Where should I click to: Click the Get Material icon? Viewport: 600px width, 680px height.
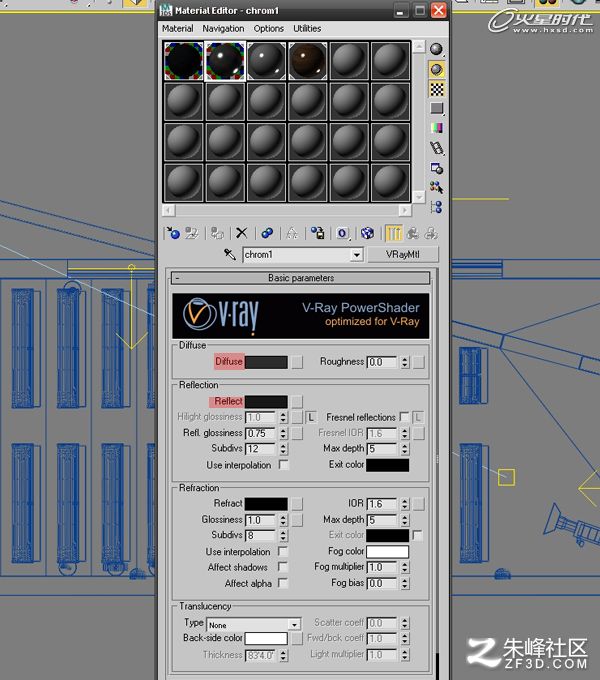tap(173, 233)
